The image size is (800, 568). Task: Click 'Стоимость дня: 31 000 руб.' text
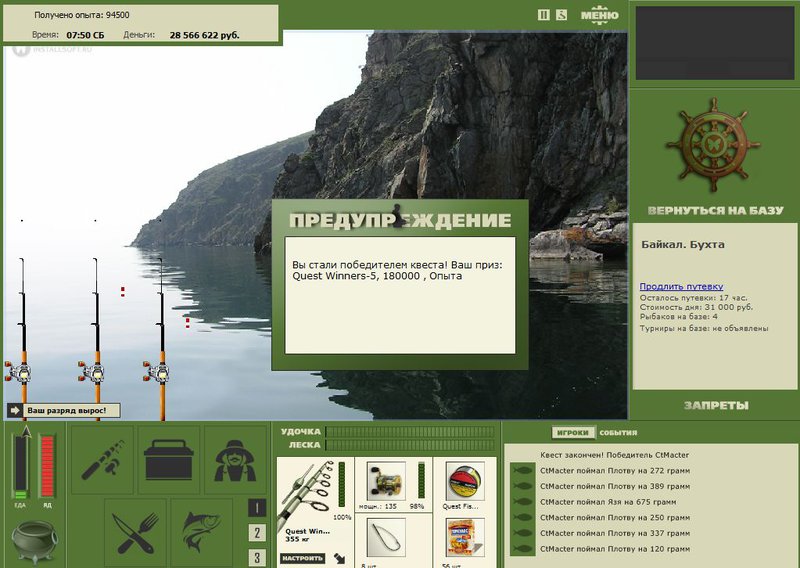(x=696, y=307)
